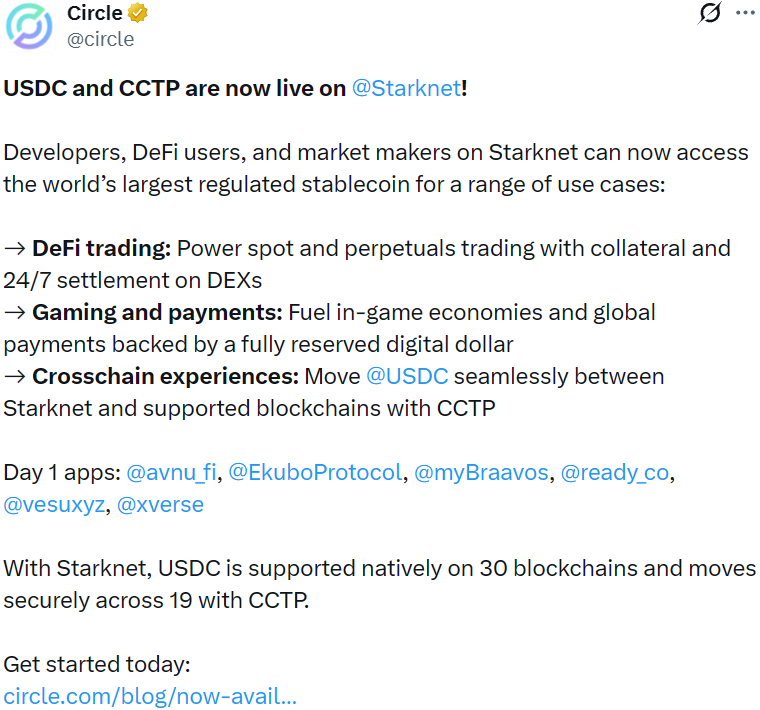
Task: Click the "Gaming and payments:" bold text
Action: tap(157, 312)
